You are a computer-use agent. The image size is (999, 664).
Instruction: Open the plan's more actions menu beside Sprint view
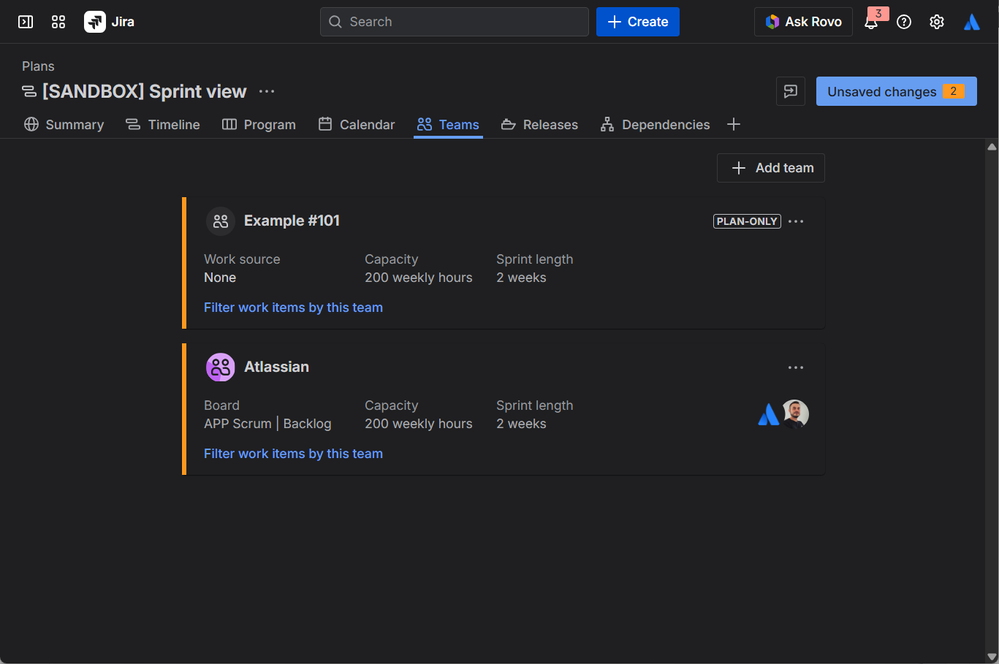click(267, 91)
